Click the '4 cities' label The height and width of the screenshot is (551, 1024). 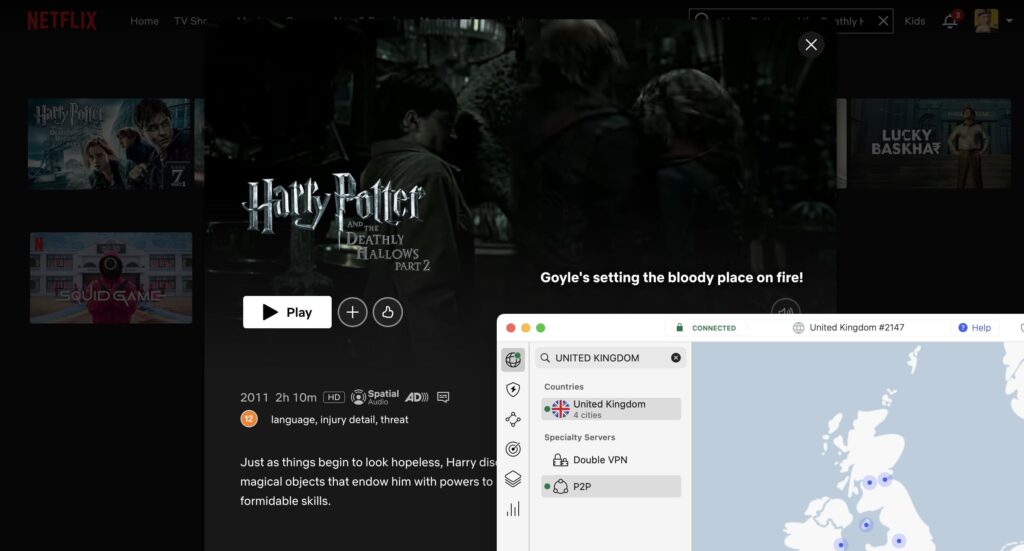pos(587,415)
